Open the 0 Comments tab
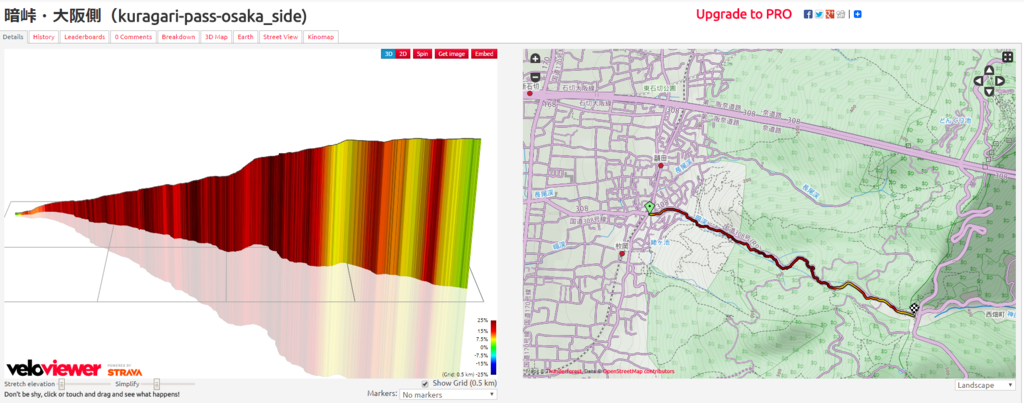Viewport: 1024px width, 403px height. pyautogui.click(x=133, y=37)
